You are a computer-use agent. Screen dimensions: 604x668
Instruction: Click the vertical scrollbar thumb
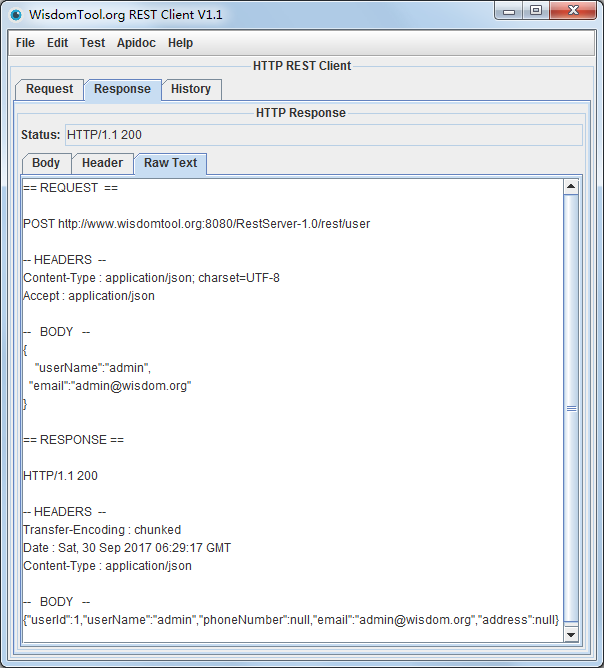coord(571,408)
